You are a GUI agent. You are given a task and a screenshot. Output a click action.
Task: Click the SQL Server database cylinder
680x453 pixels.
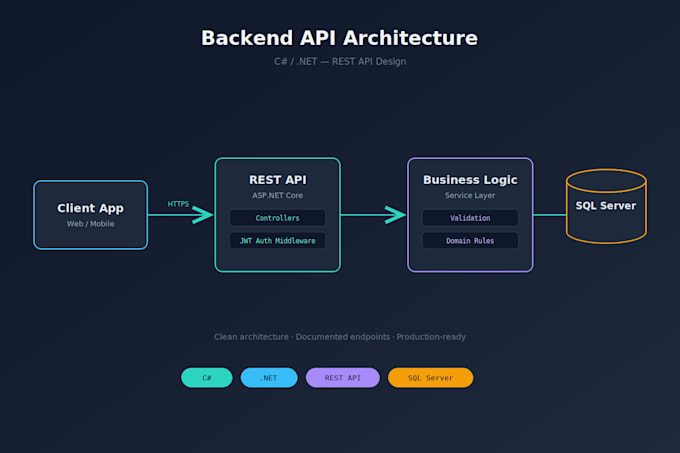[606, 206]
